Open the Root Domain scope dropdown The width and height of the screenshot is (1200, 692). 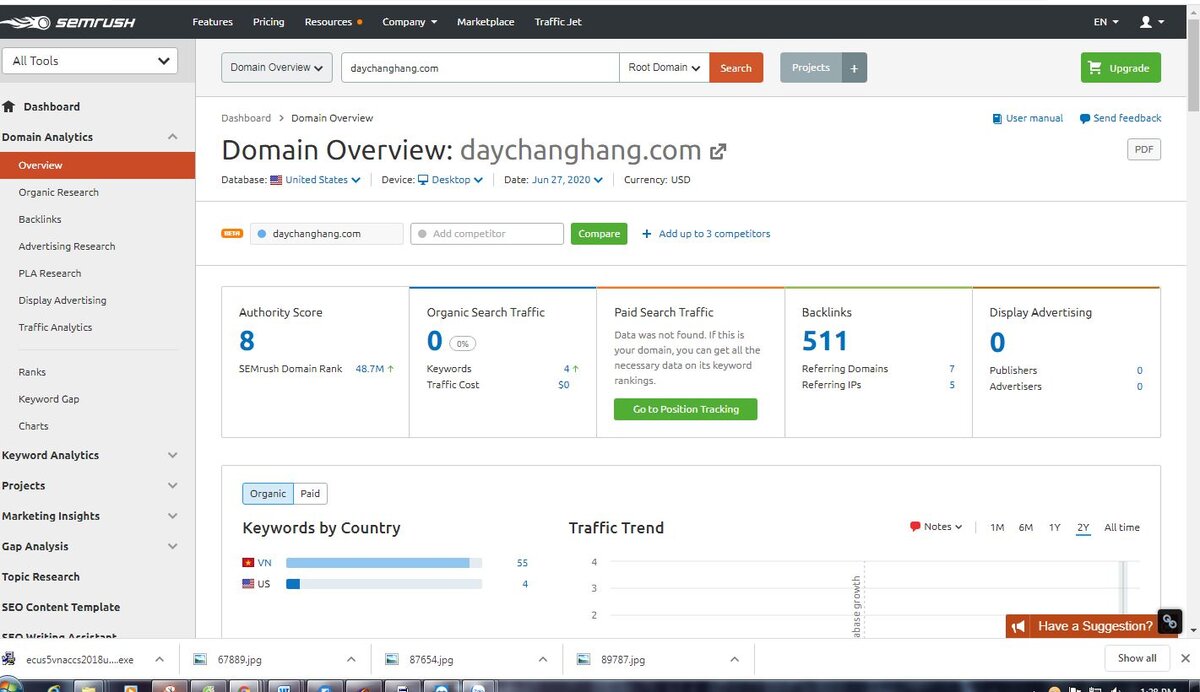pyautogui.click(x=665, y=68)
